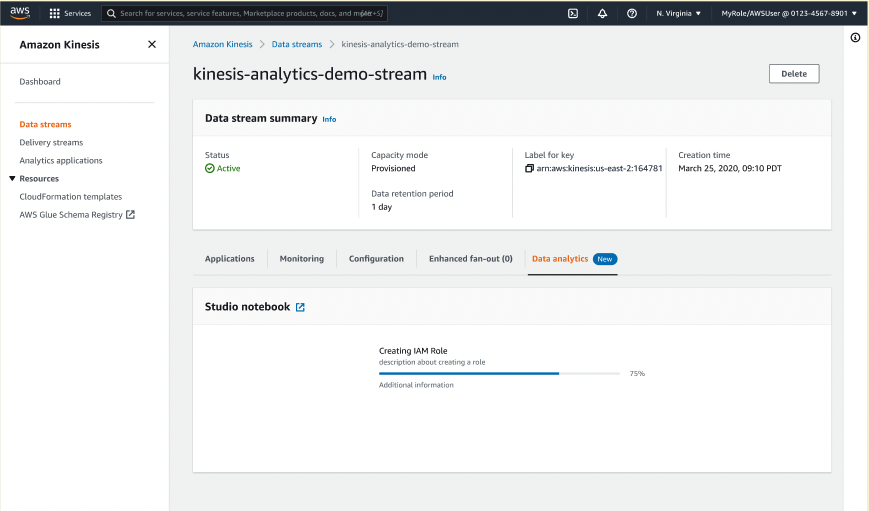Click the 'Provisioned' capacity mode value
The image size is (869, 511).
393,168
